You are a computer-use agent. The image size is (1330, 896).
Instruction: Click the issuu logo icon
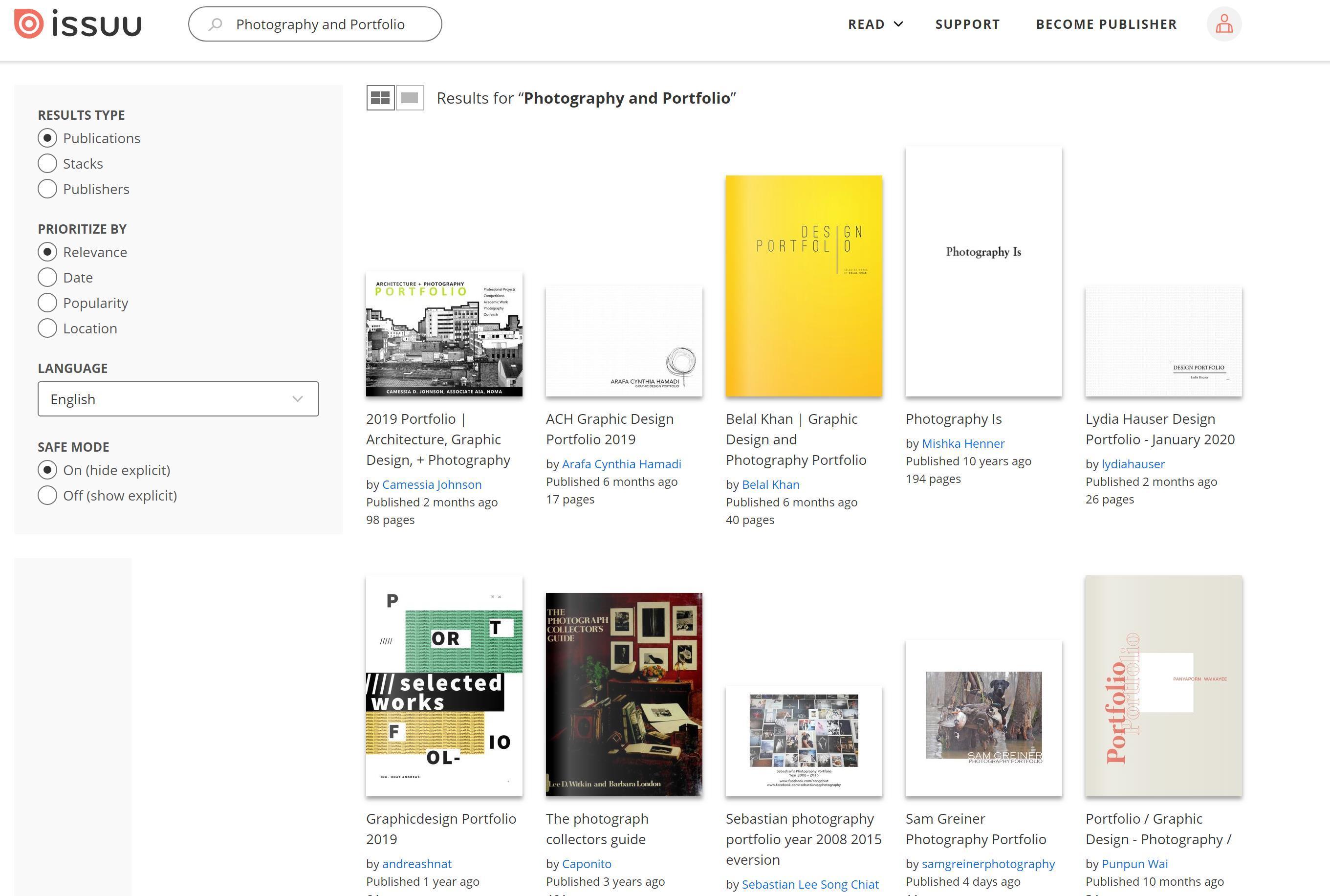(28, 24)
